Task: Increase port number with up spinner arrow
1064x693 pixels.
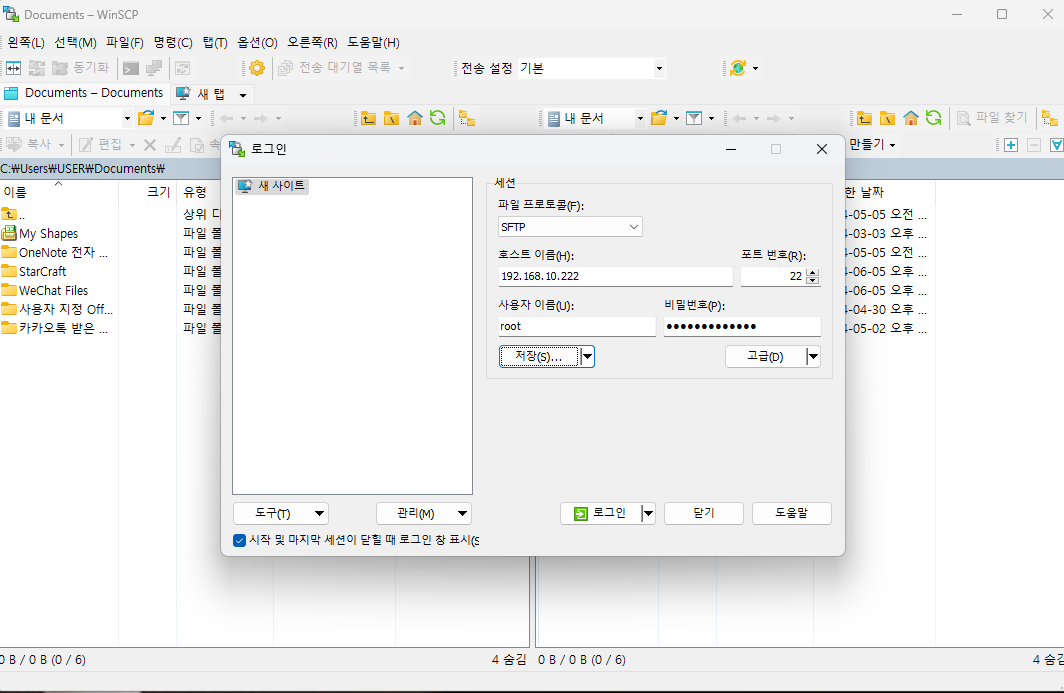Action: point(813,272)
